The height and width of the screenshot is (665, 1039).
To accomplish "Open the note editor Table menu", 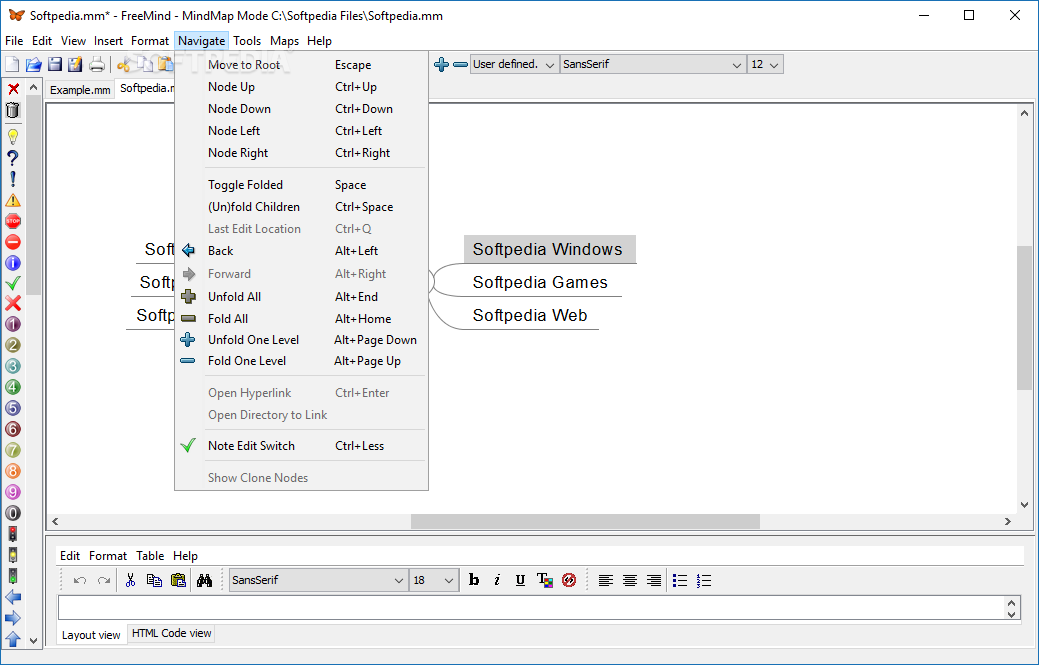I will pyautogui.click(x=150, y=556).
